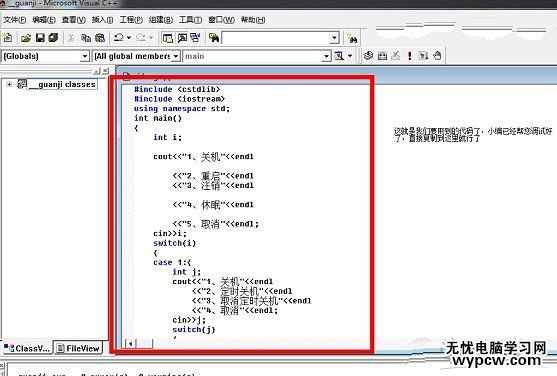The height and width of the screenshot is (376, 557).
Task: Open the Redo history dropdown arrow
Action: point(151,37)
